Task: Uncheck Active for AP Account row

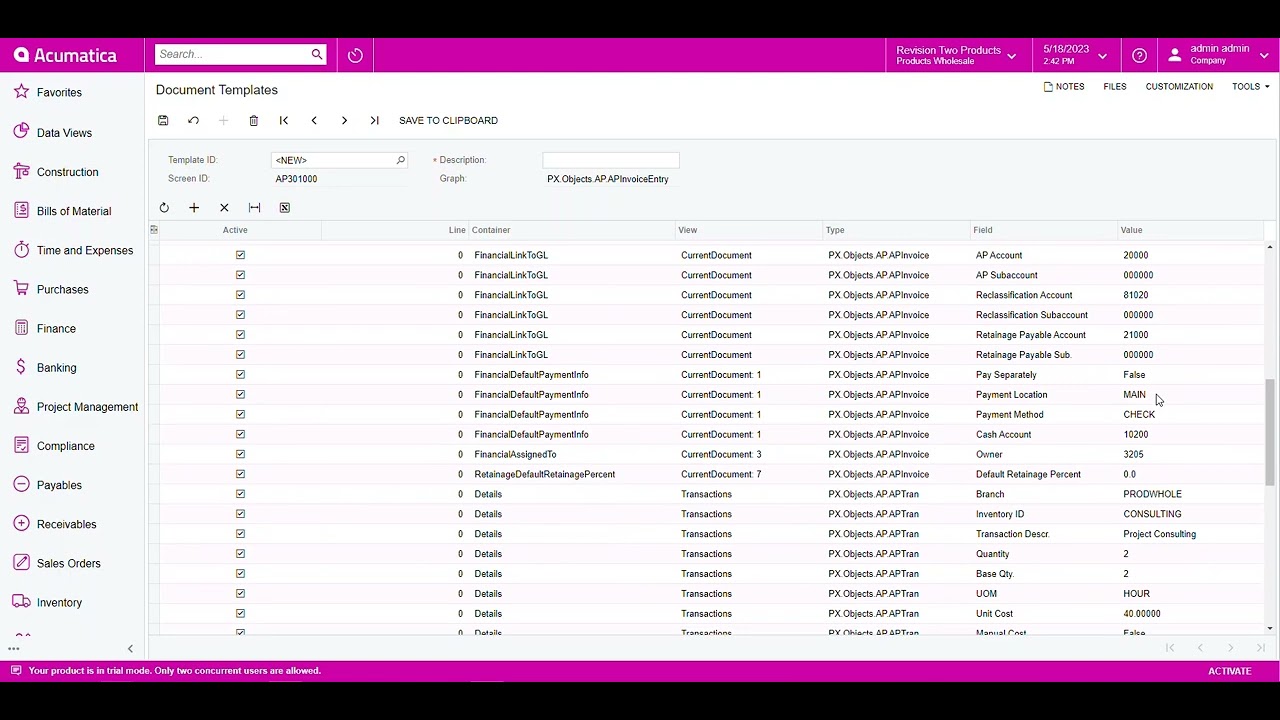Action: (x=240, y=255)
